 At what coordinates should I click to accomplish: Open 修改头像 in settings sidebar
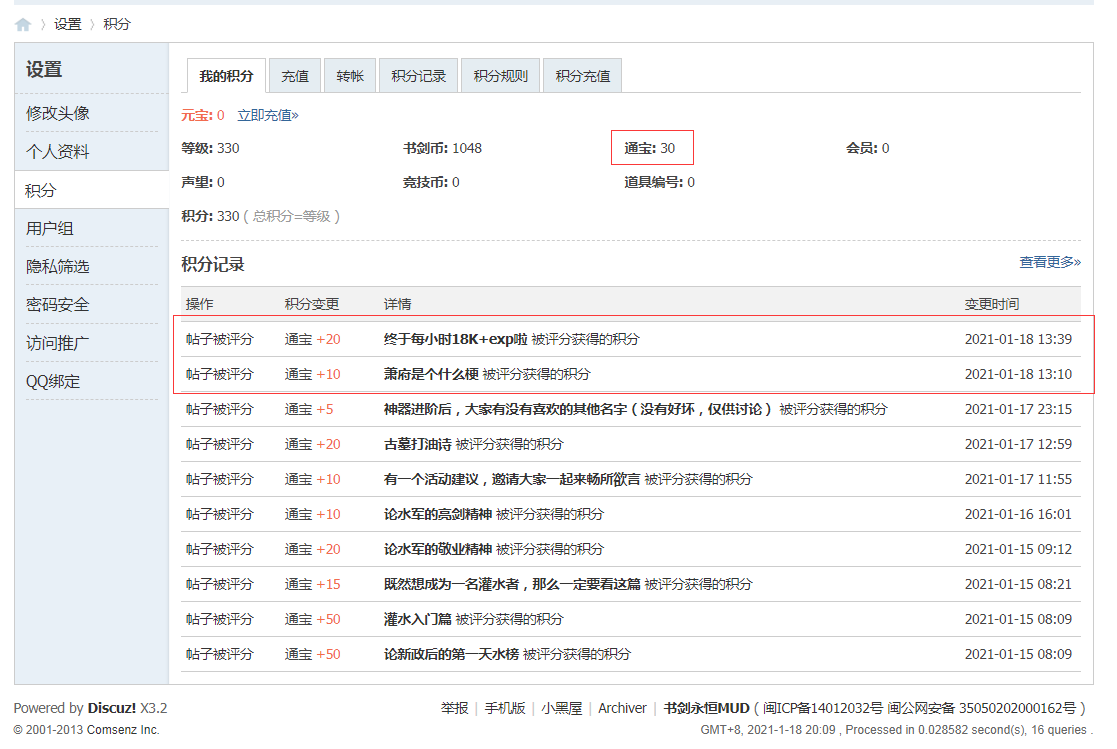(x=58, y=113)
